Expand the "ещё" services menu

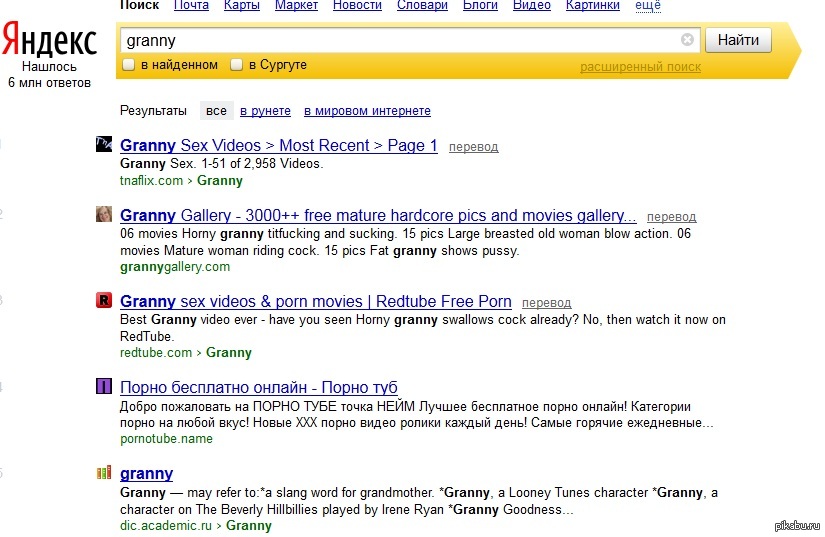click(x=648, y=5)
